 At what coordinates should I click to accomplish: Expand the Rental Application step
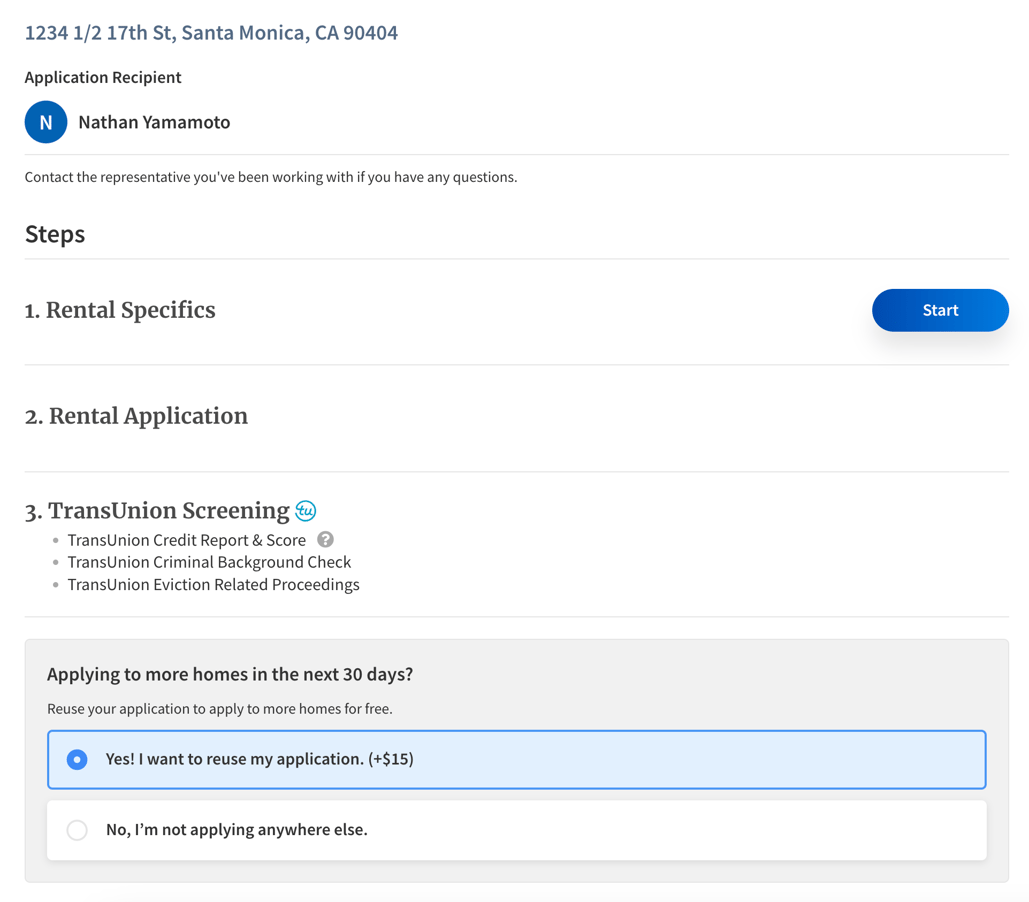[136, 416]
